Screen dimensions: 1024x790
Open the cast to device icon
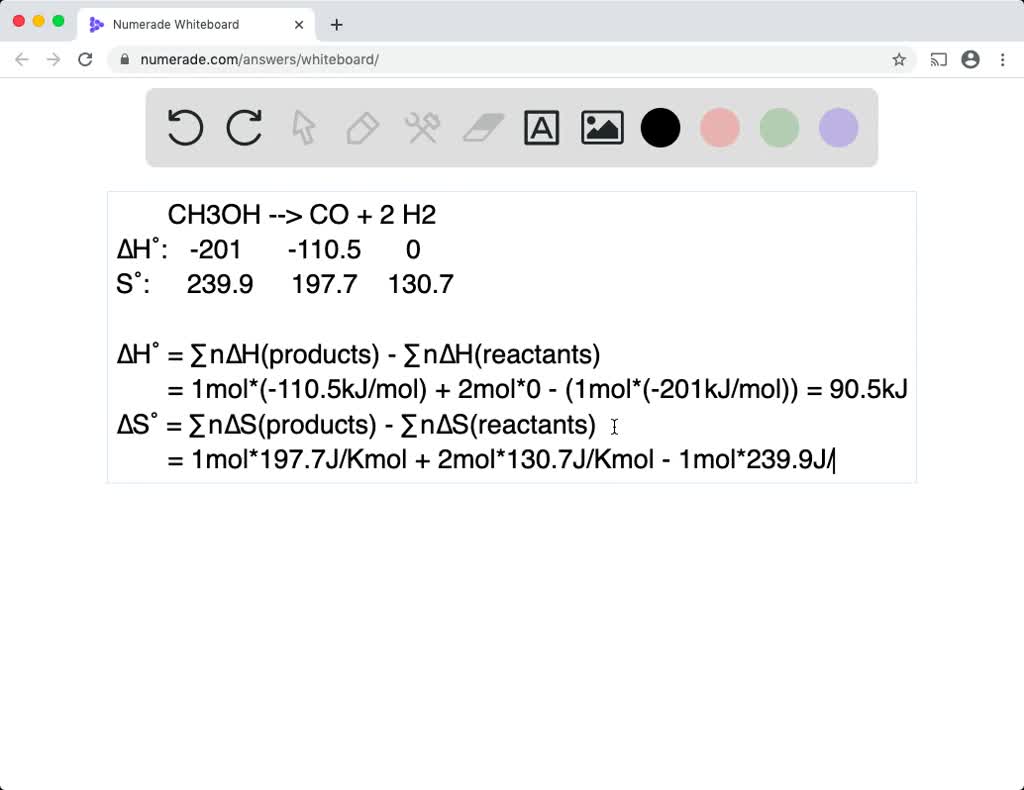938,59
